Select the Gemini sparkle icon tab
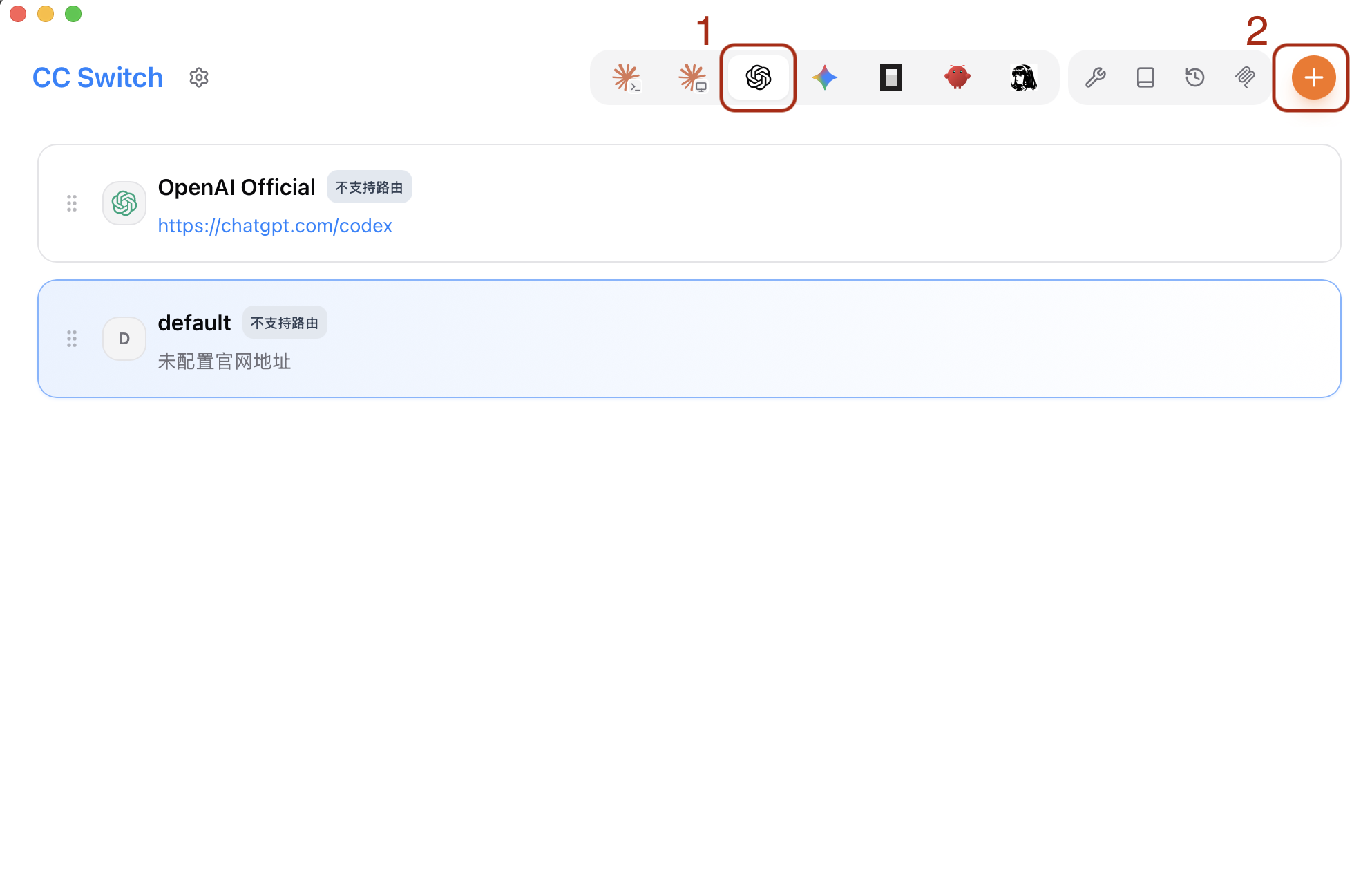1372x882 pixels. coord(825,77)
